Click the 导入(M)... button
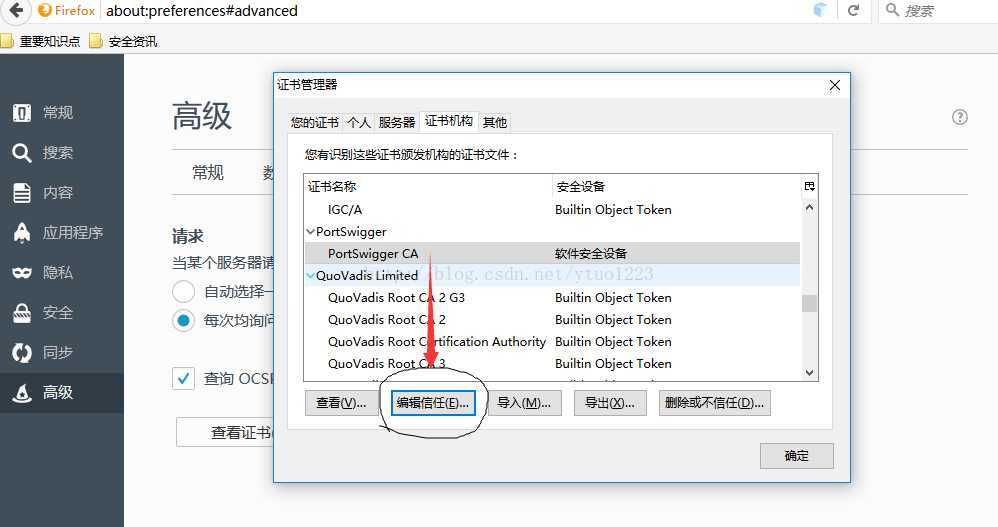The height and width of the screenshot is (527, 998). [x=524, y=403]
